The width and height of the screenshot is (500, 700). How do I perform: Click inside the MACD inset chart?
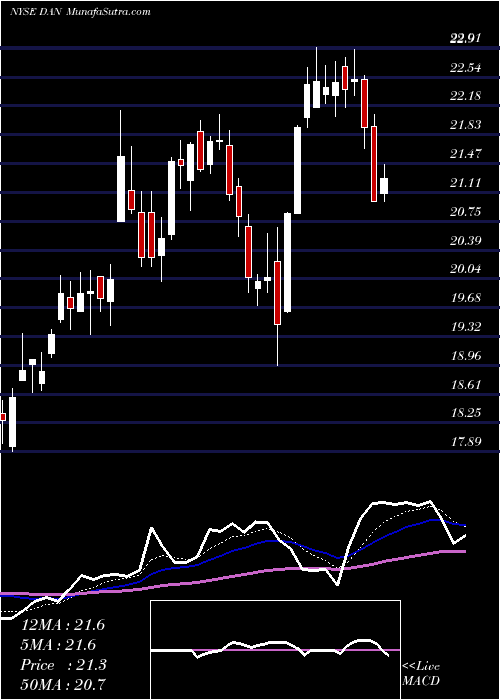coord(275,650)
